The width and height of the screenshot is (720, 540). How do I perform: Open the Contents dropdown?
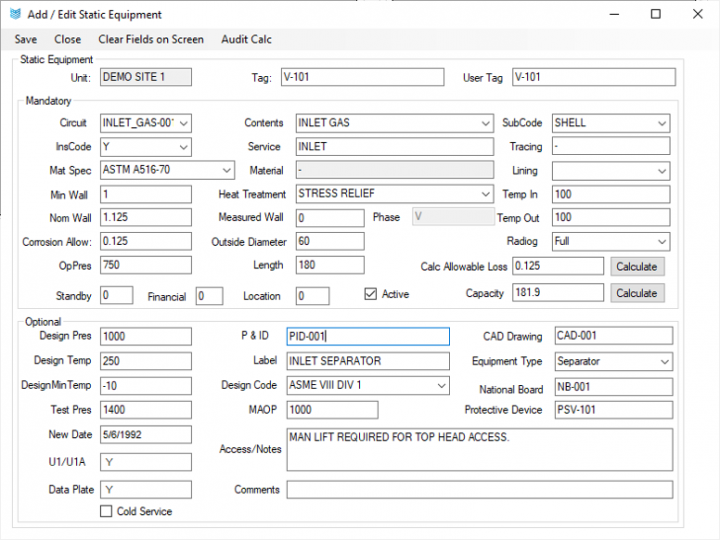[485, 123]
